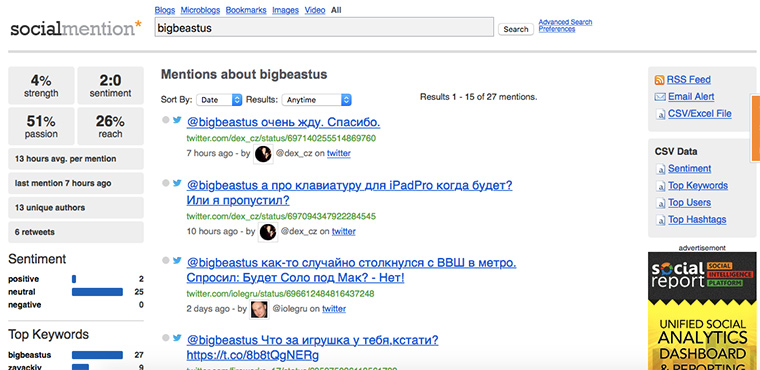Image resolution: width=760 pixels, height=370 pixels.
Task: Click Twitter bird icon beside 'столкнулся с ВВШ' mention
Action: tap(177, 260)
